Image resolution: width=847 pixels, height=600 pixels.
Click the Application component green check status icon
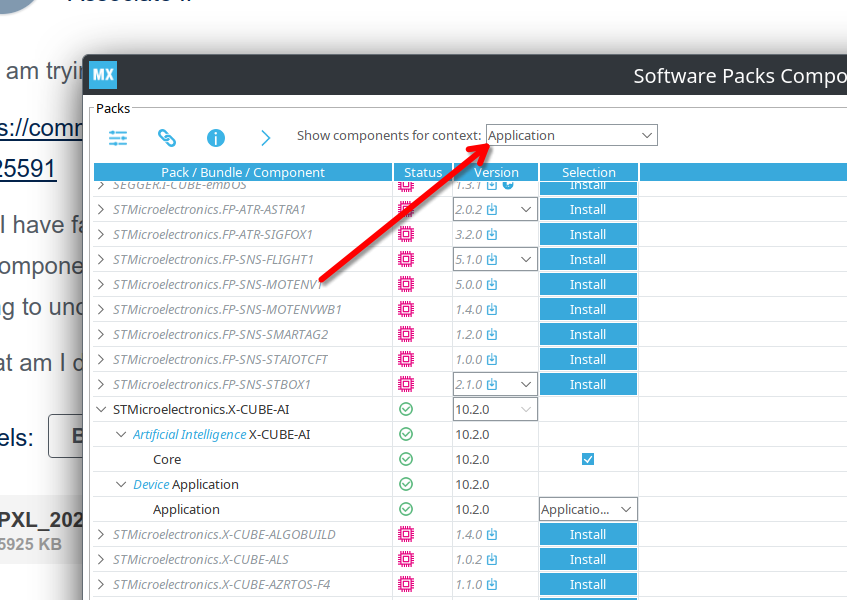(406, 509)
